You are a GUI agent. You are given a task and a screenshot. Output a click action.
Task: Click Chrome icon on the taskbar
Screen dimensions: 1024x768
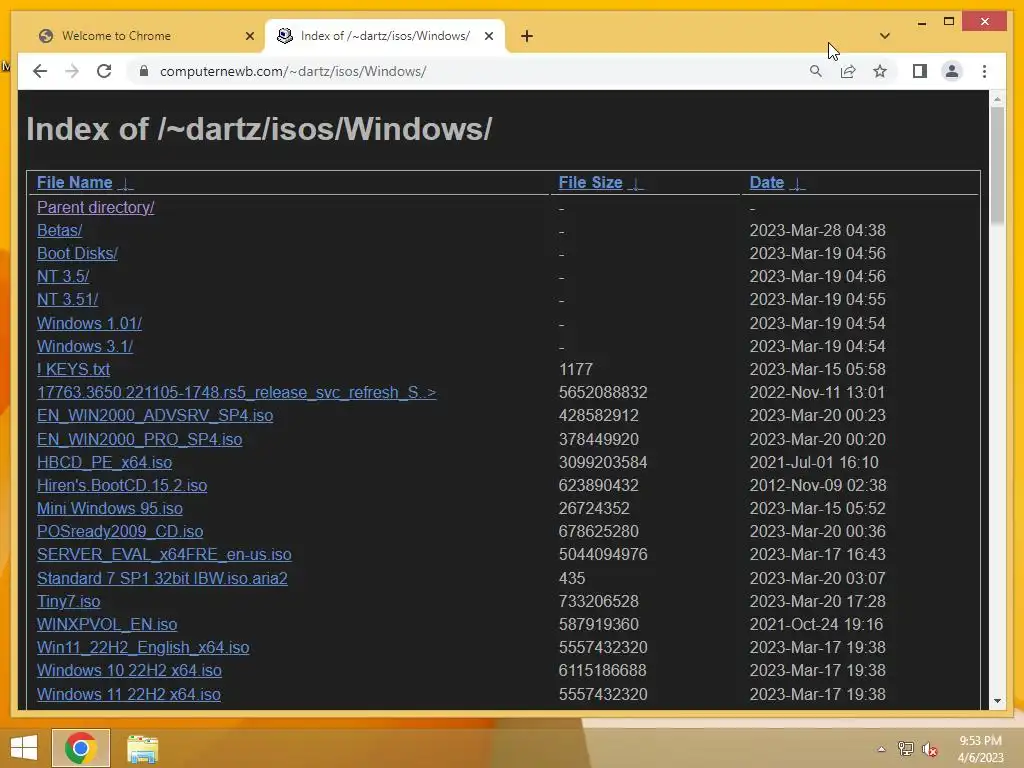pos(80,748)
